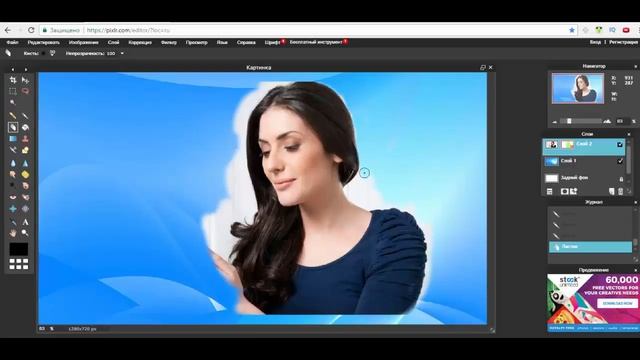Select the Pinch tool
The width and height of the screenshot is (640, 360).
(25, 209)
